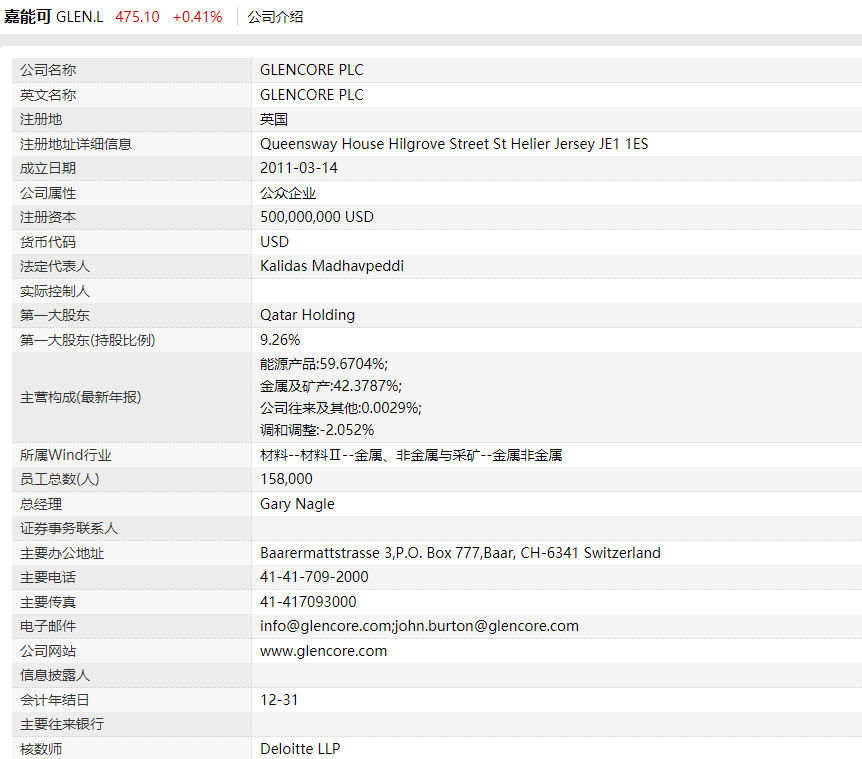862x759 pixels.
Task: Click the 实际控制人 row label
Action: [55, 291]
